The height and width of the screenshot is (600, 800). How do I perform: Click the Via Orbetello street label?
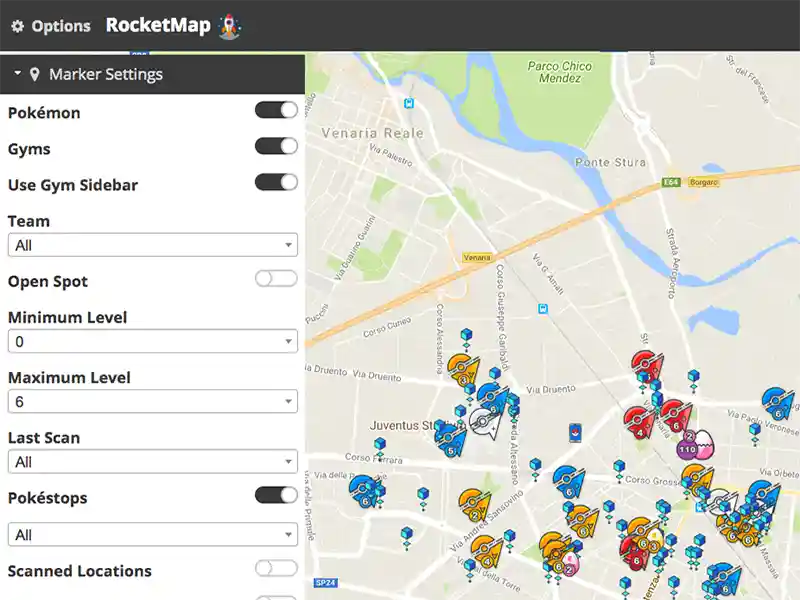click(x=779, y=474)
